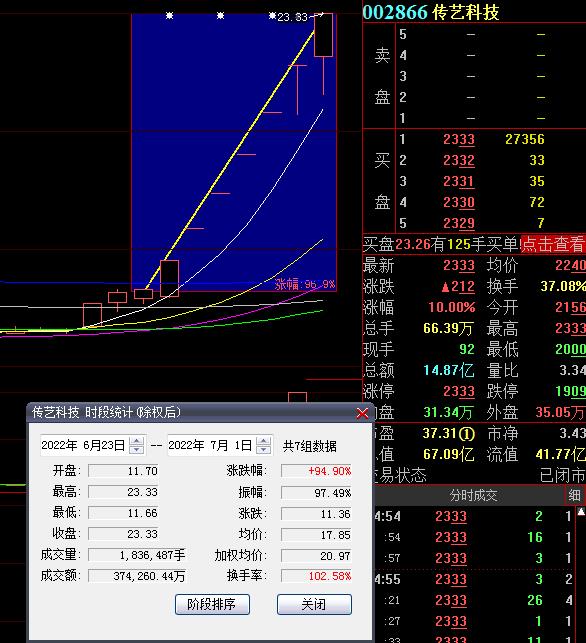Select the 分时成交 panel header
586x643 pixels.
click(473, 495)
